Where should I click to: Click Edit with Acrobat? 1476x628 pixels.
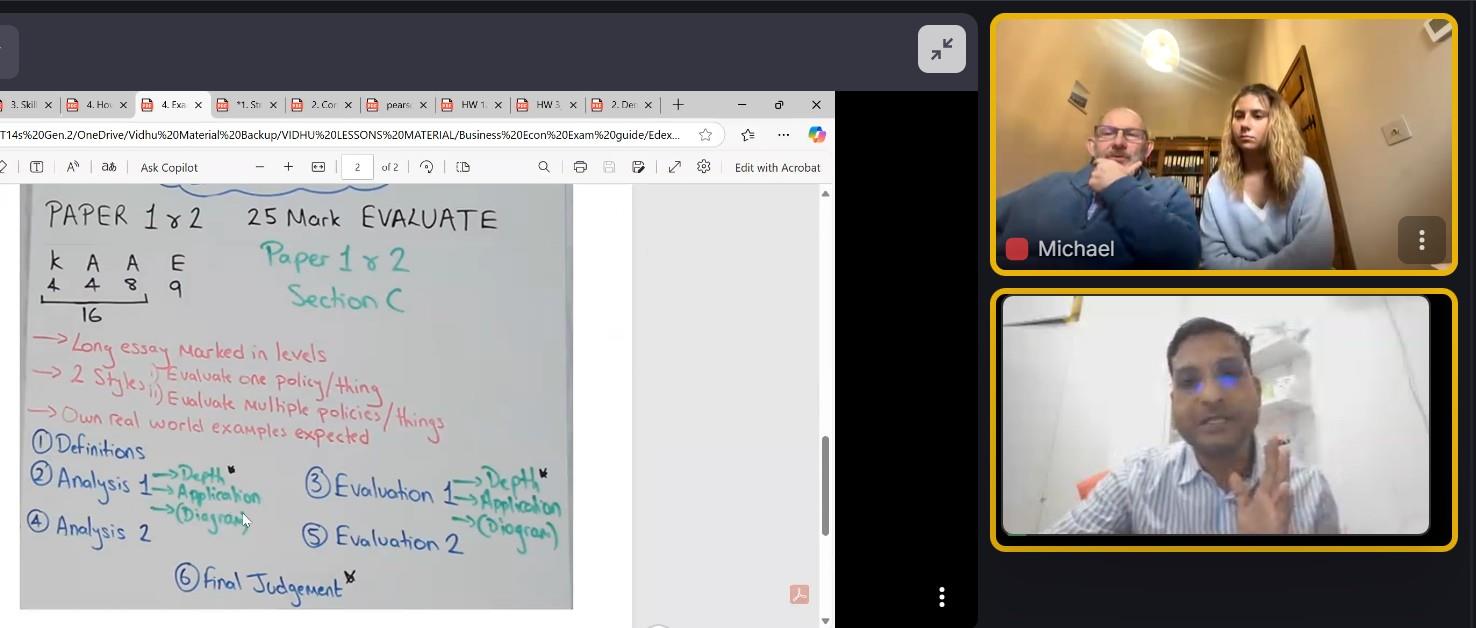pos(777,167)
